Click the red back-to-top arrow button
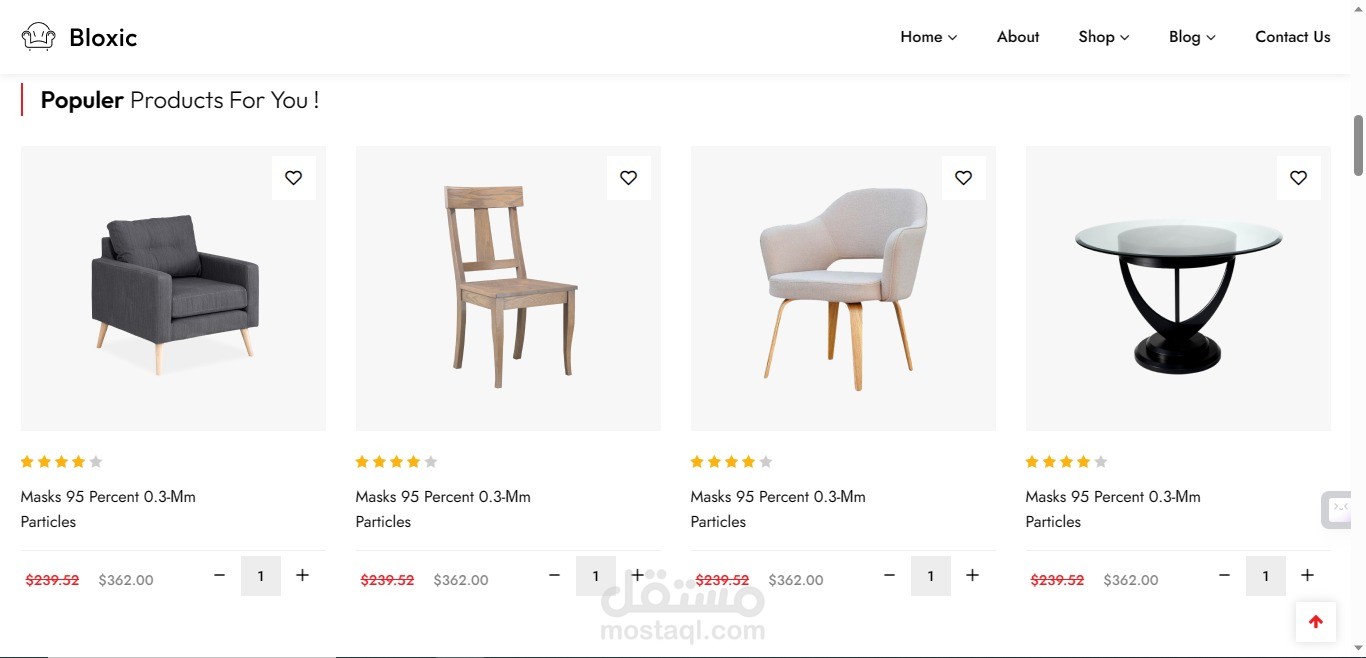The height and width of the screenshot is (658, 1366). click(1316, 622)
